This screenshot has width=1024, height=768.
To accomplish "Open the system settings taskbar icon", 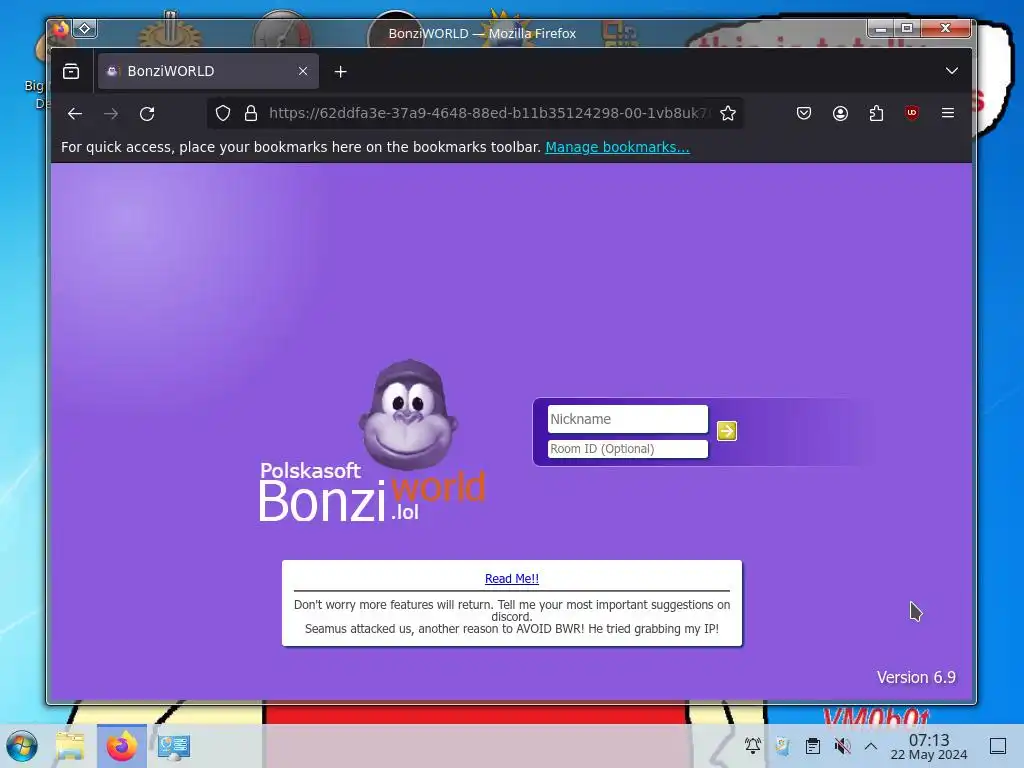I will [x=174, y=746].
